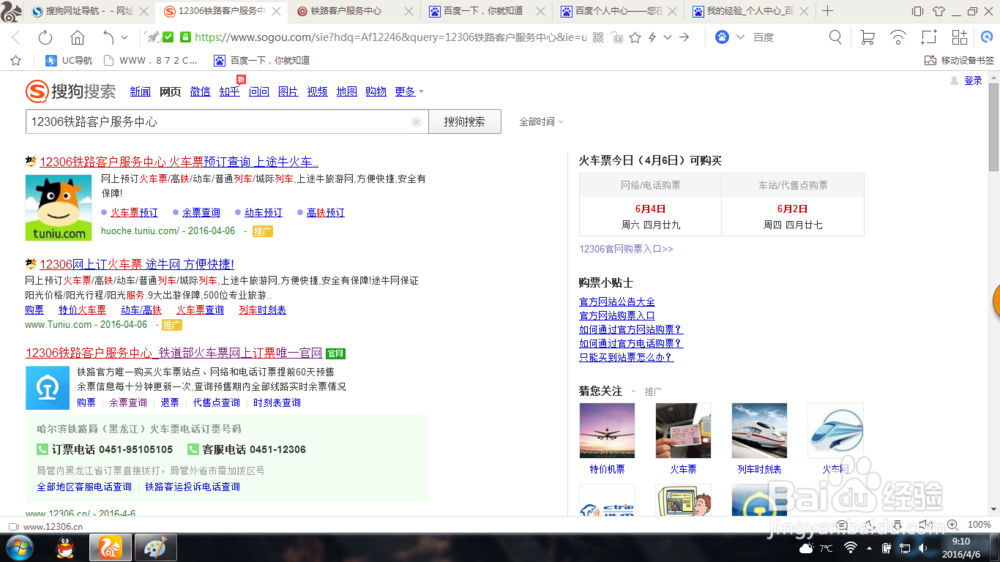Select 图片 search category
Viewport: 1000px width, 562px height.
click(x=288, y=92)
